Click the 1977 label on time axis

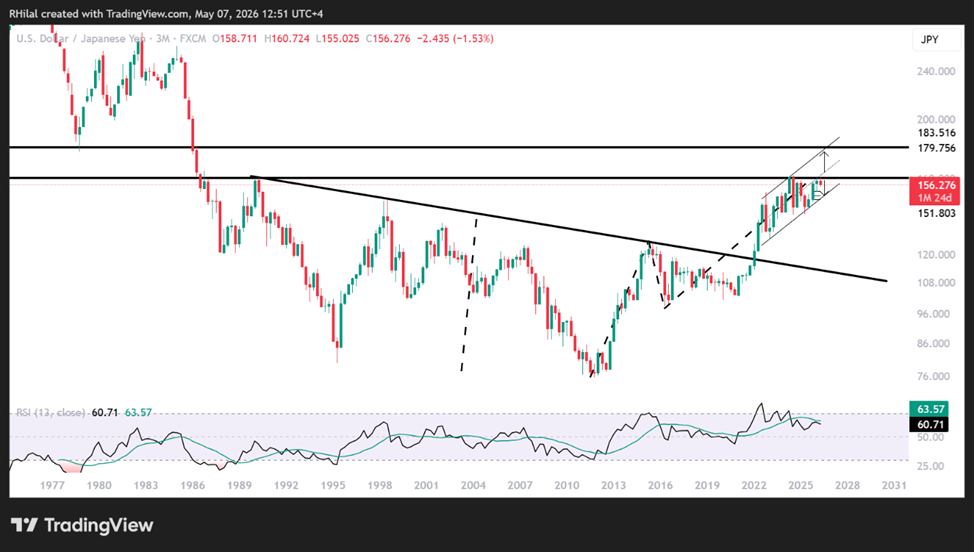tap(52, 485)
